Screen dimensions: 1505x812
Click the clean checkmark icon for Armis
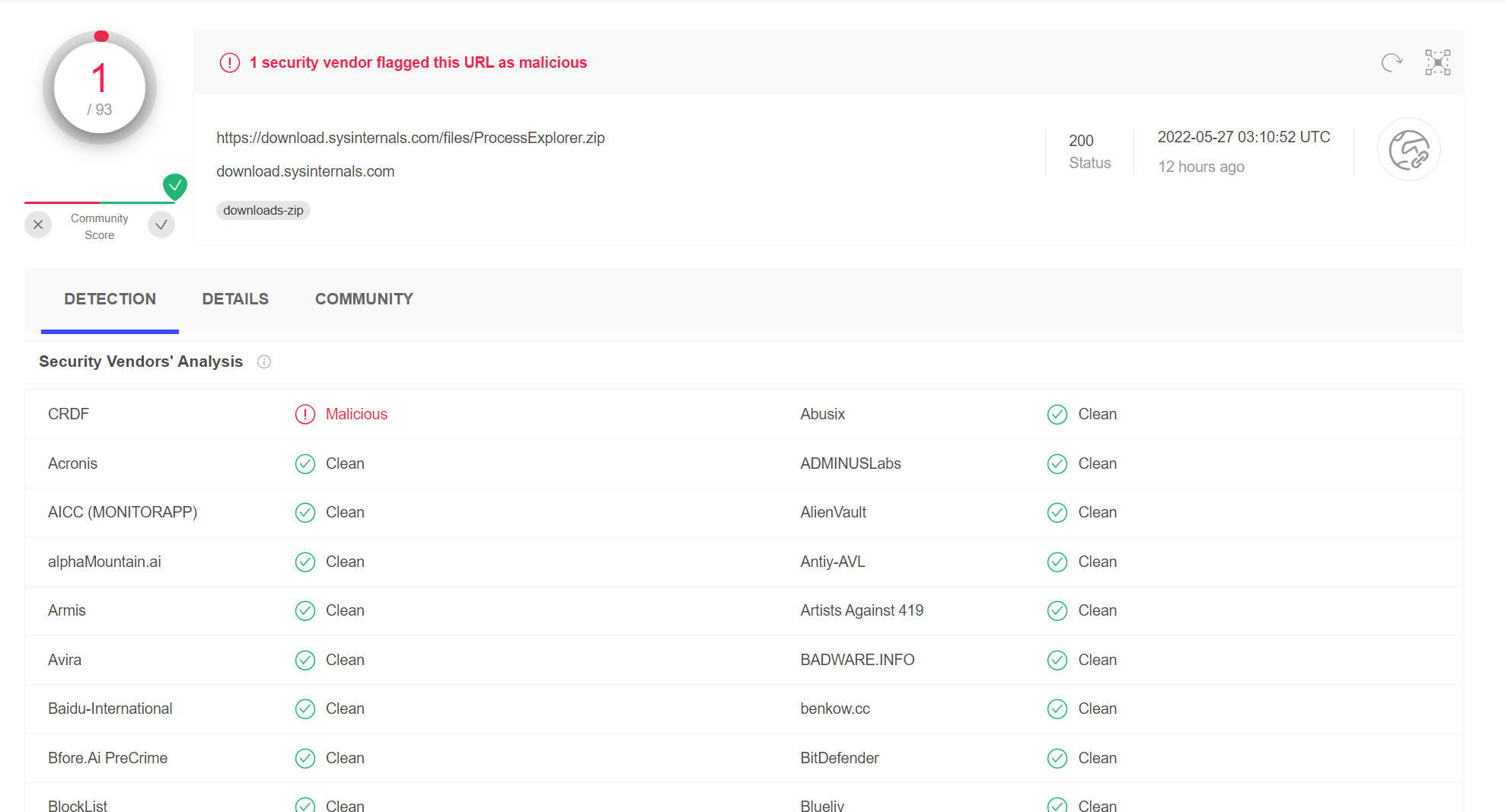pyautogui.click(x=305, y=610)
